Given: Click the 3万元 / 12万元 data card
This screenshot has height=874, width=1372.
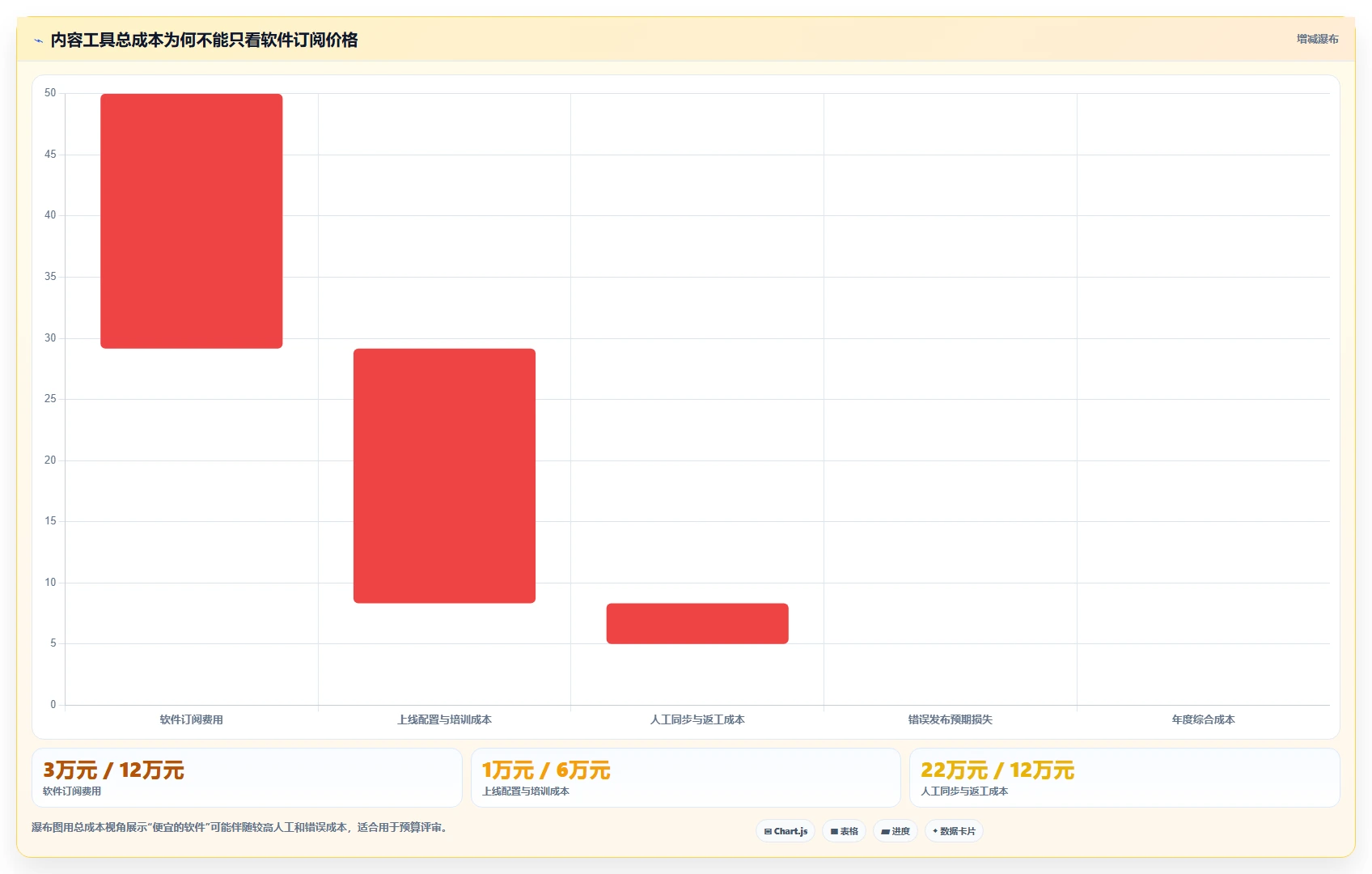Looking at the screenshot, I should click(x=247, y=778).
